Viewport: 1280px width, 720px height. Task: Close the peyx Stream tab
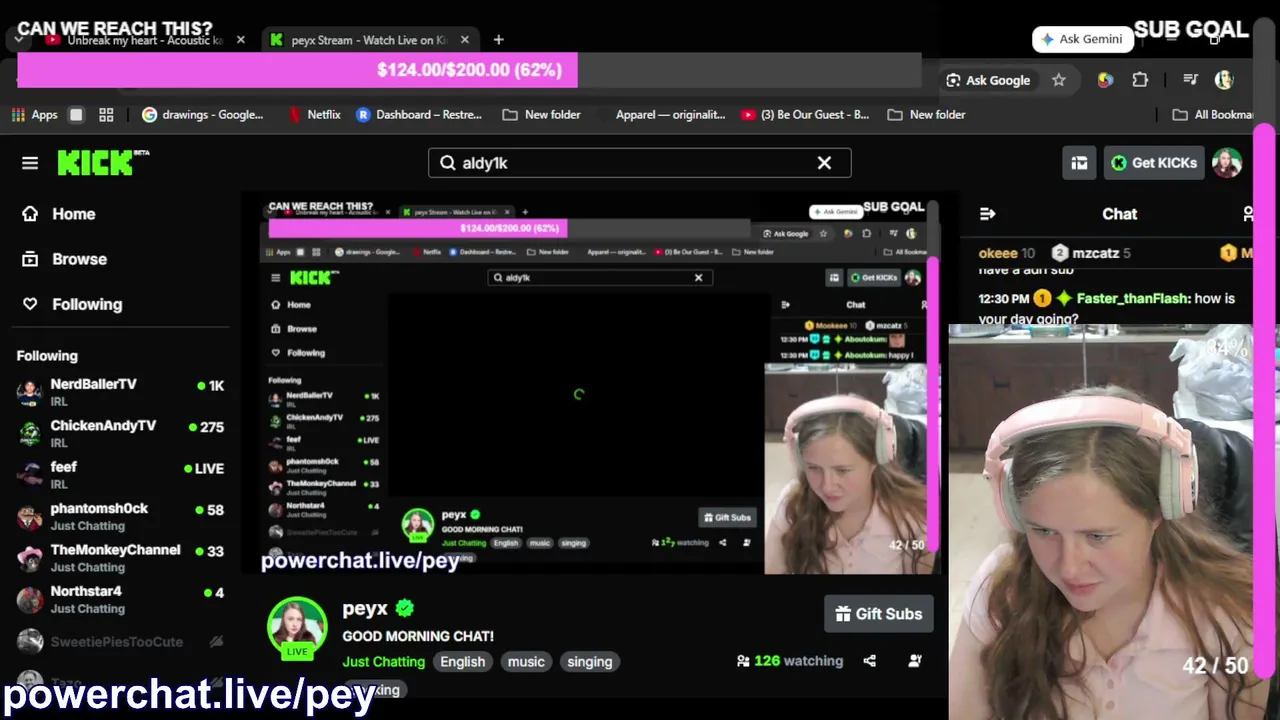click(x=465, y=40)
